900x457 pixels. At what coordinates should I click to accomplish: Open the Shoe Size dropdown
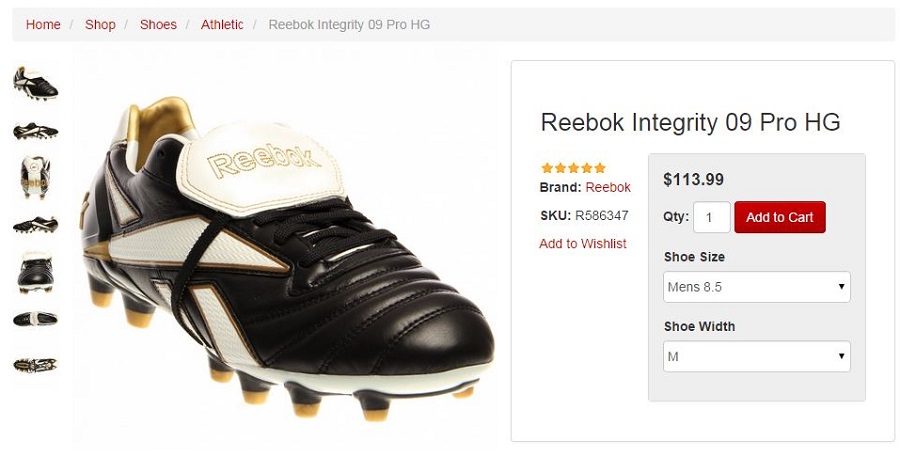pyautogui.click(x=757, y=287)
